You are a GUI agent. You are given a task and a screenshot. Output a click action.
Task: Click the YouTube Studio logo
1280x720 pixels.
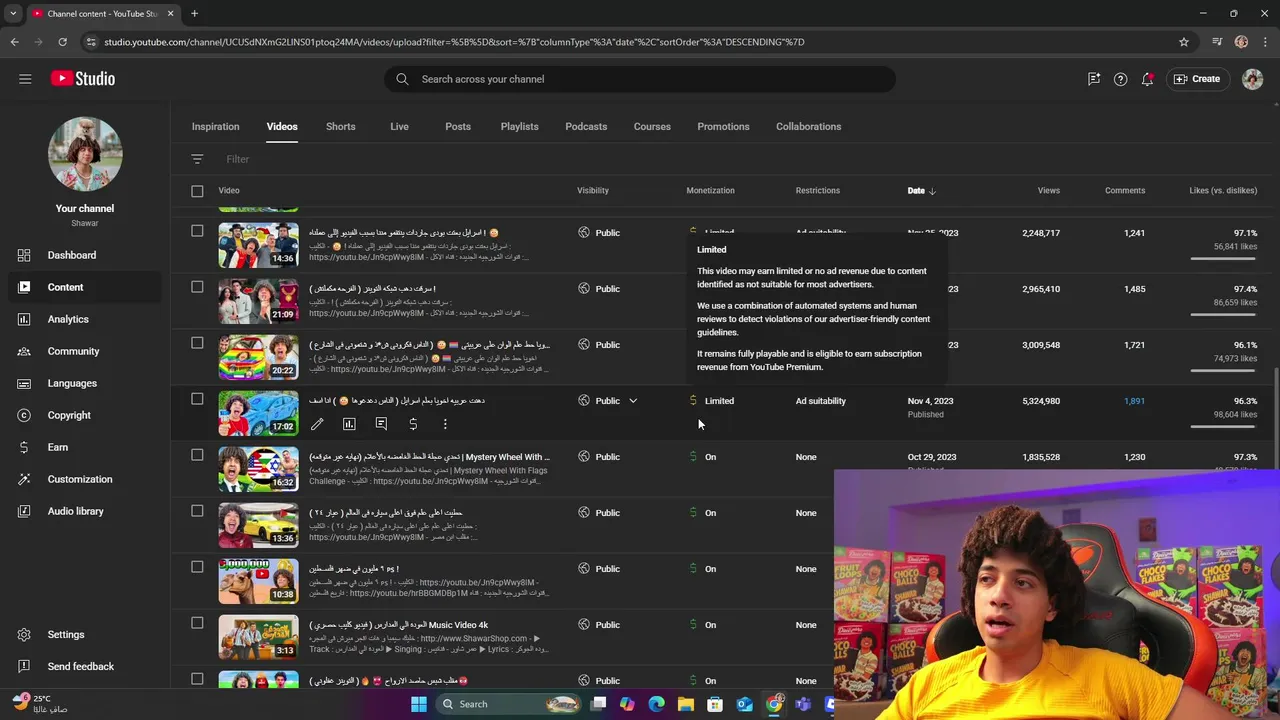(x=82, y=79)
